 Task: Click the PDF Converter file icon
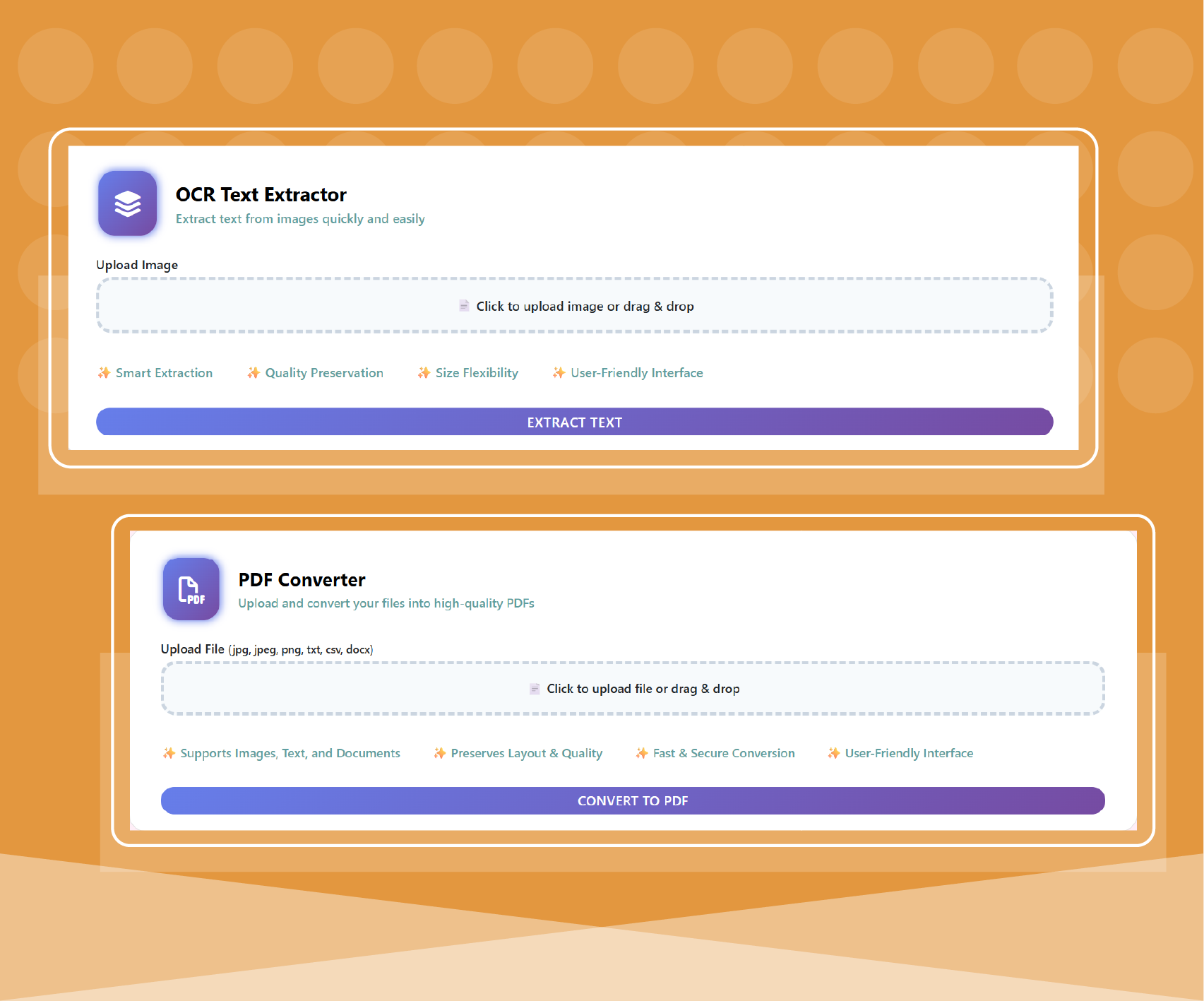(x=191, y=589)
